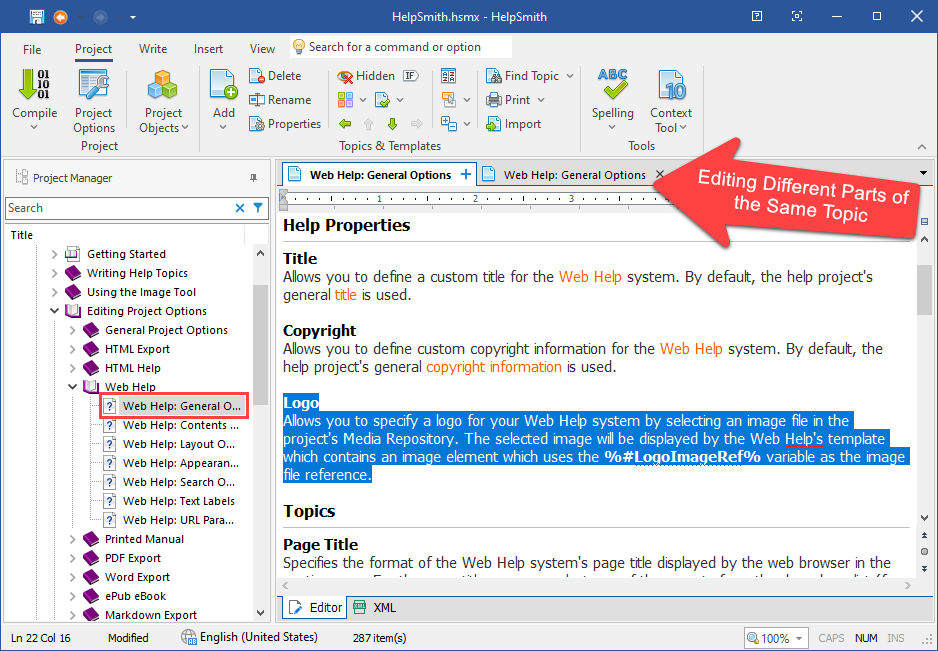Open the Quick Access toolbar customize dropdown

point(133,17)
